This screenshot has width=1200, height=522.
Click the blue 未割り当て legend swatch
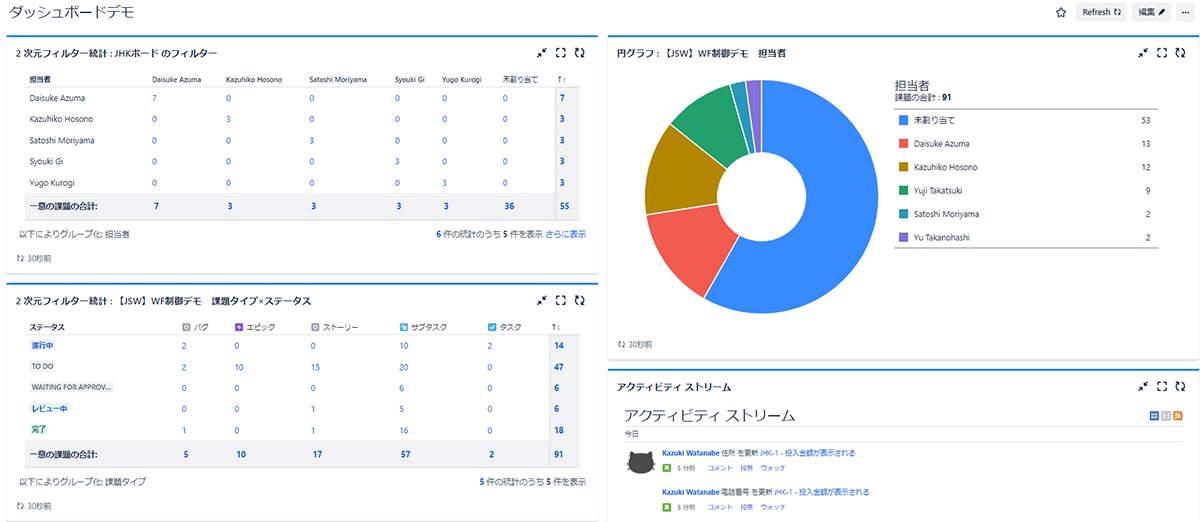pos(904,120)
